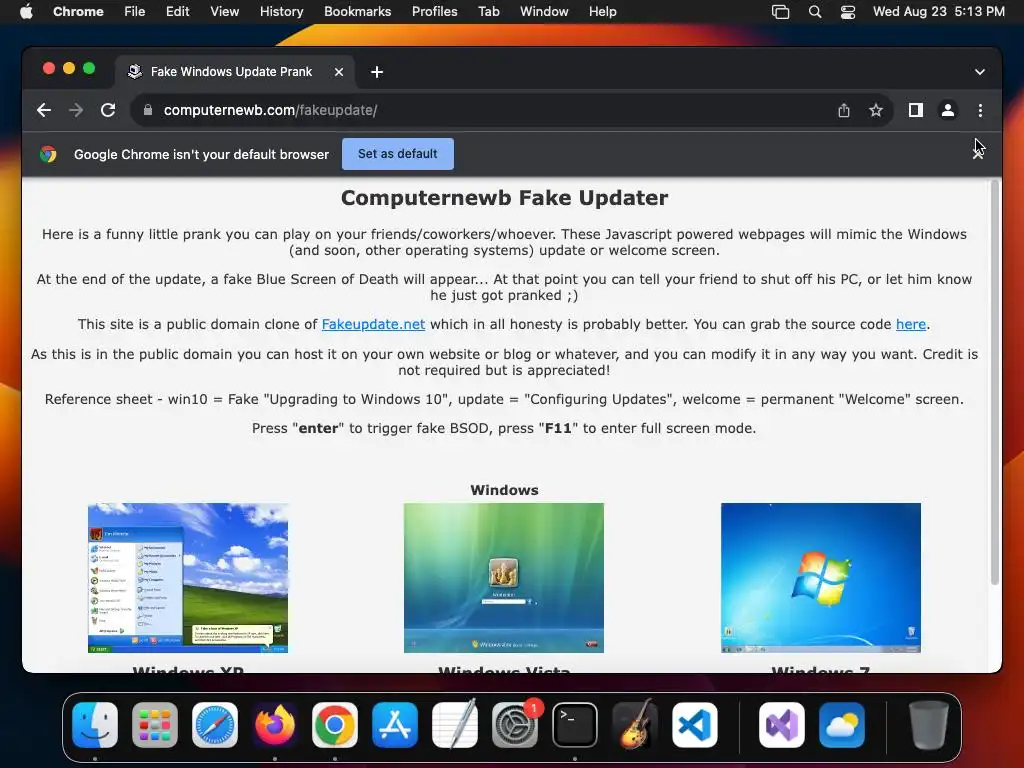Open the Windows 7 thumbnail
Image resolution: width=1024 pixels, height=768 pixels.
click(820, 578)
